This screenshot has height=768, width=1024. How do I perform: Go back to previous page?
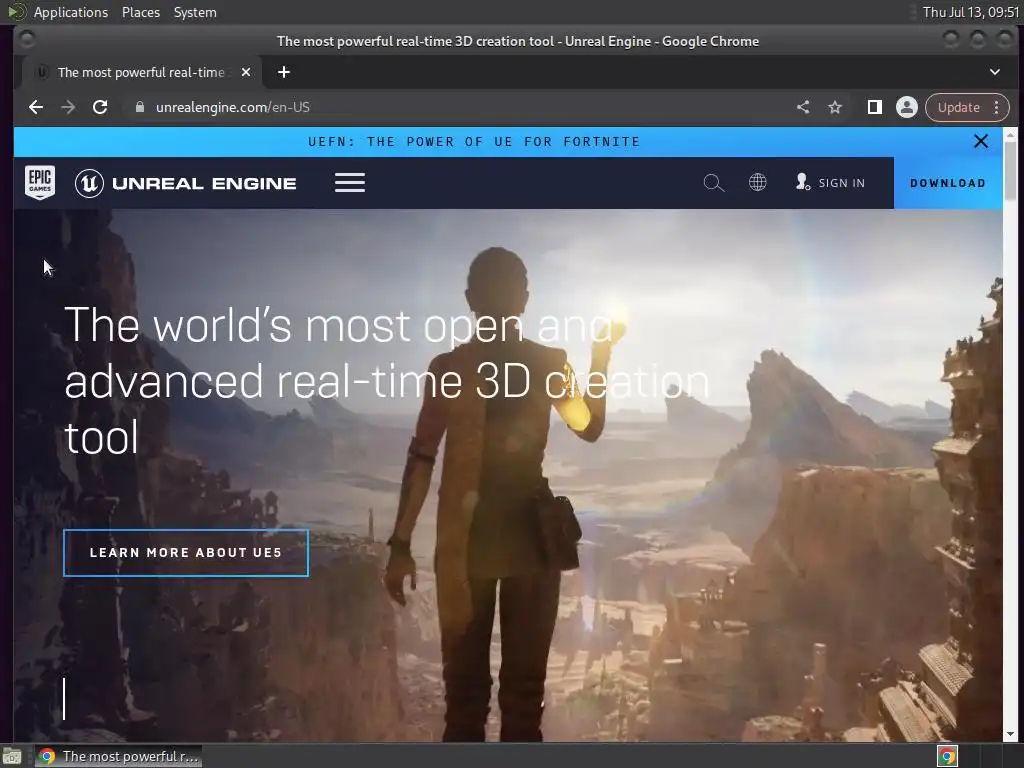pyautogui.click(x=36, y=107)
